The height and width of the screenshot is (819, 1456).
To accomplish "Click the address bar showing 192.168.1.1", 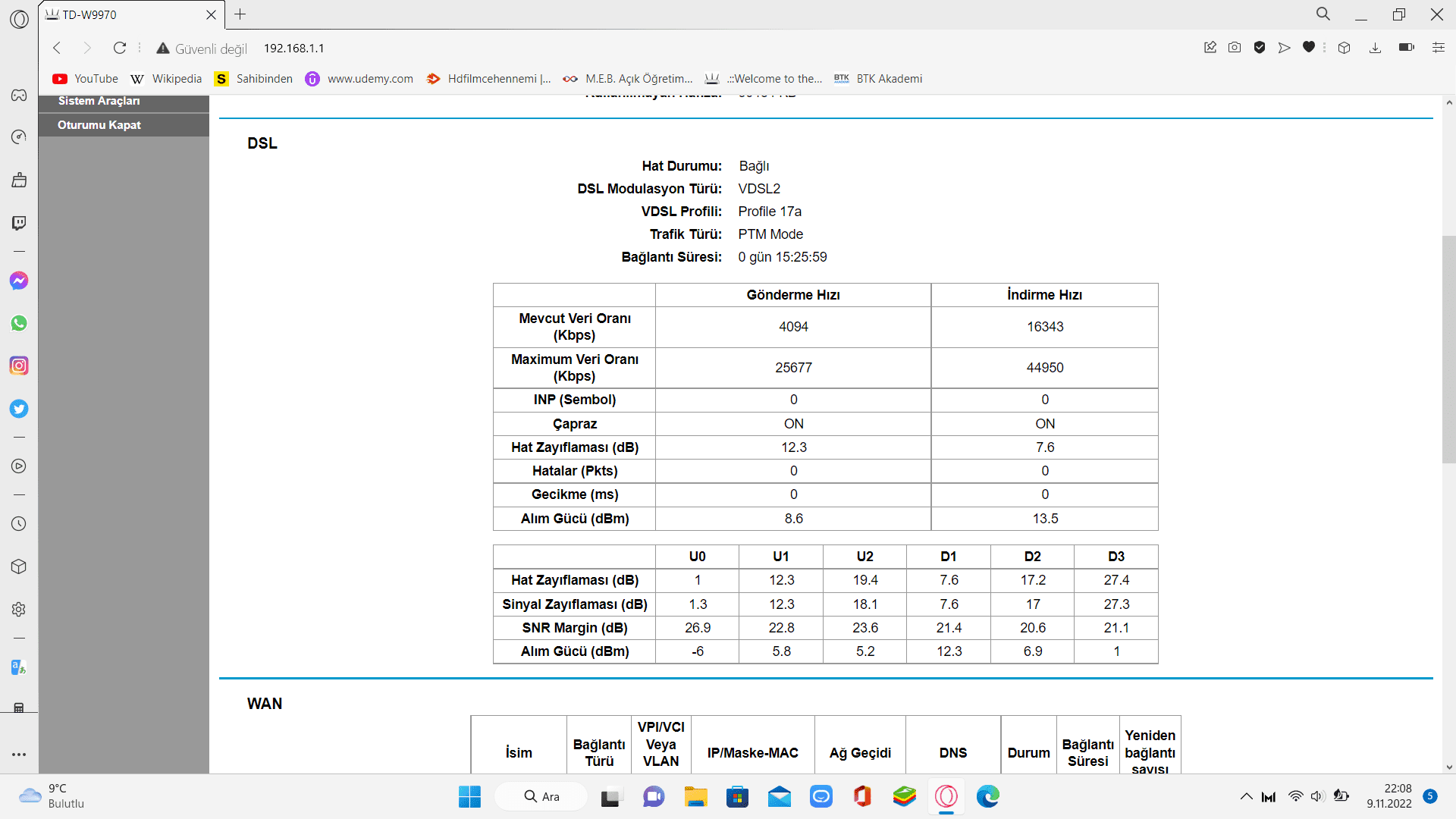I will (x=294, y=48).
